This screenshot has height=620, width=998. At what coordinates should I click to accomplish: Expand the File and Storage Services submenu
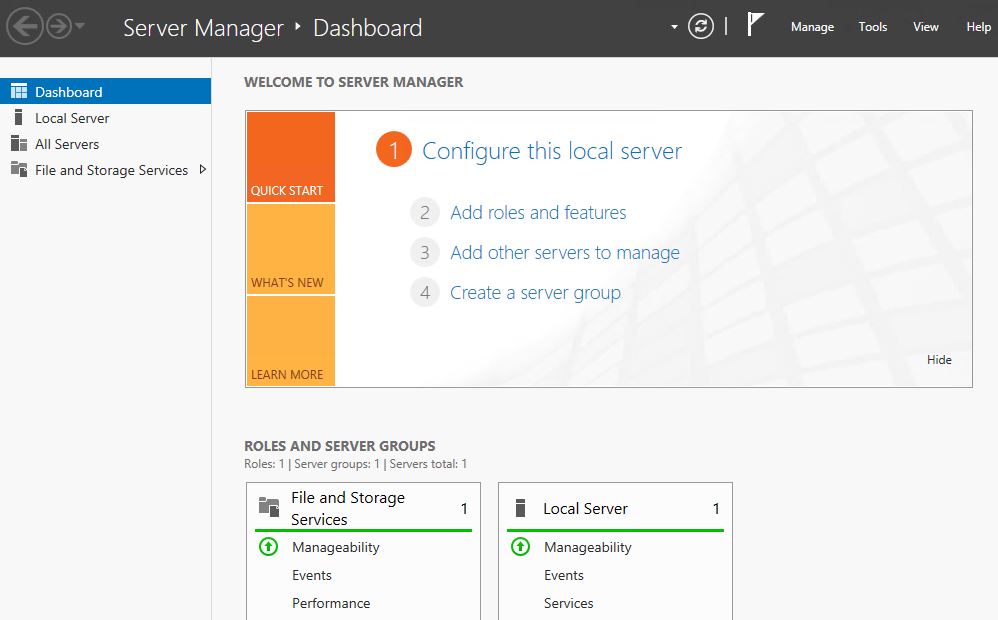203,170
